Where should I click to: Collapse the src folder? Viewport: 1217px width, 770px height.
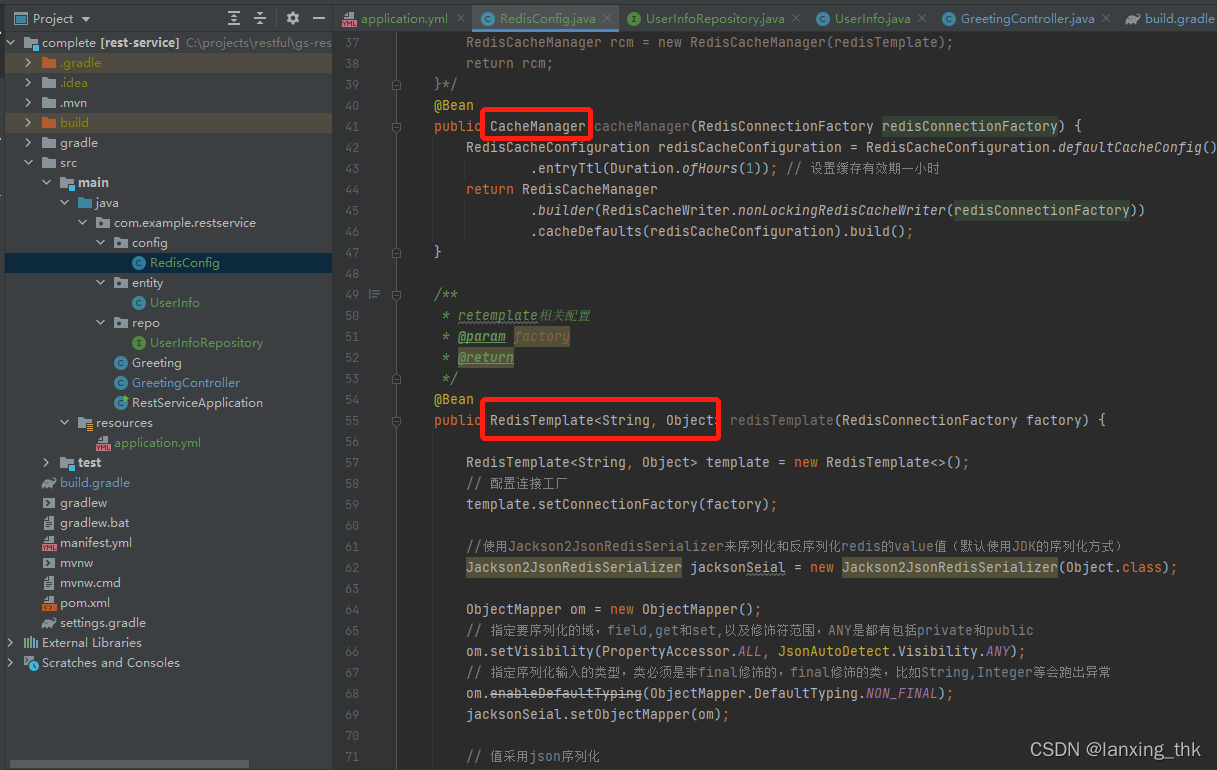coord(29,163)
